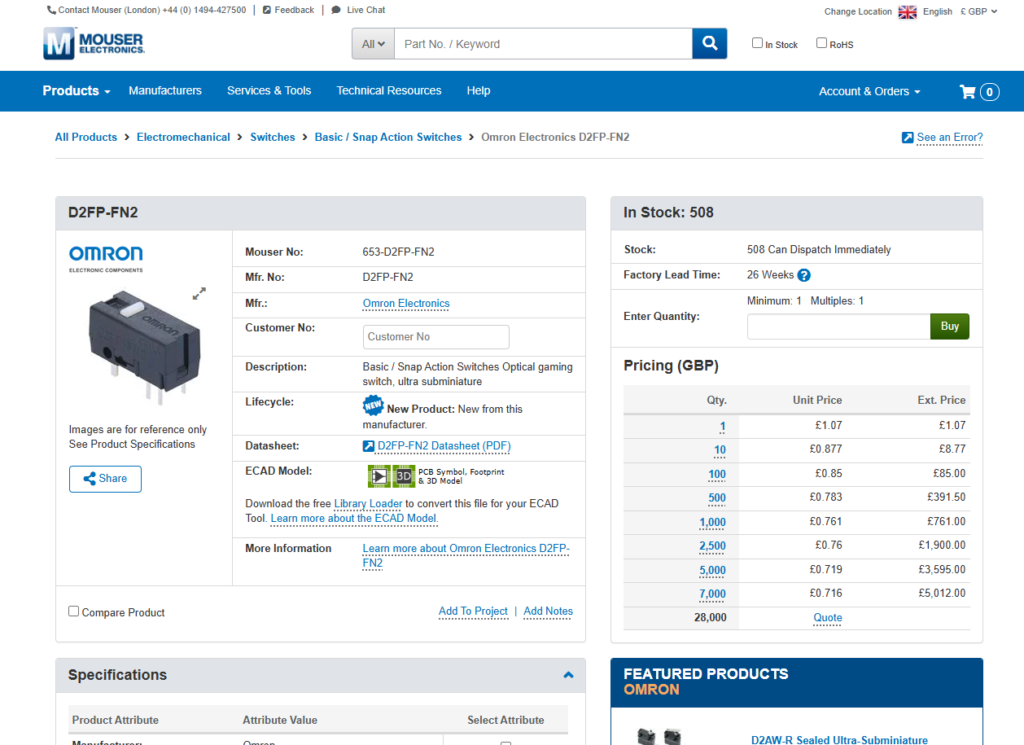
Task: Click the ECAD model 3D icon
Action: [404, 477]
